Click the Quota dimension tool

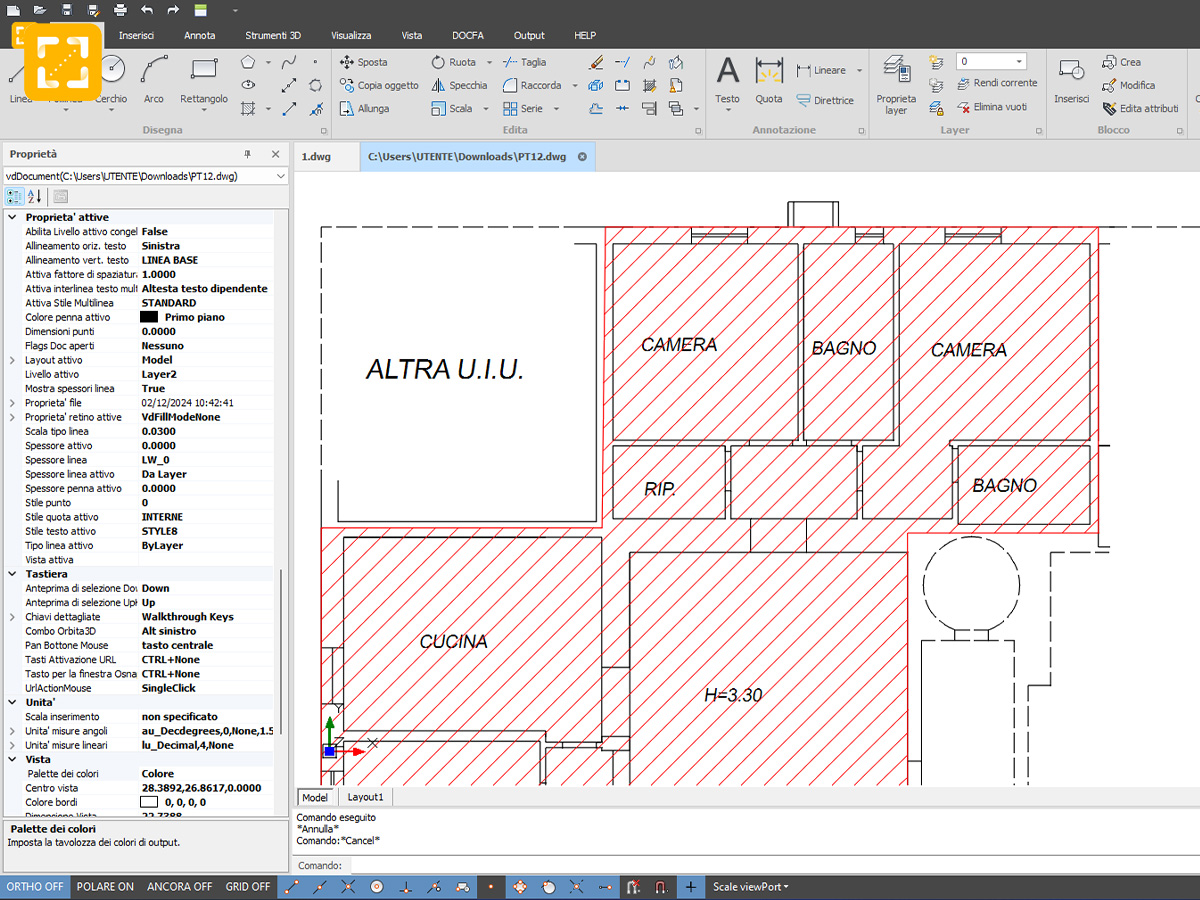(769, 80)
